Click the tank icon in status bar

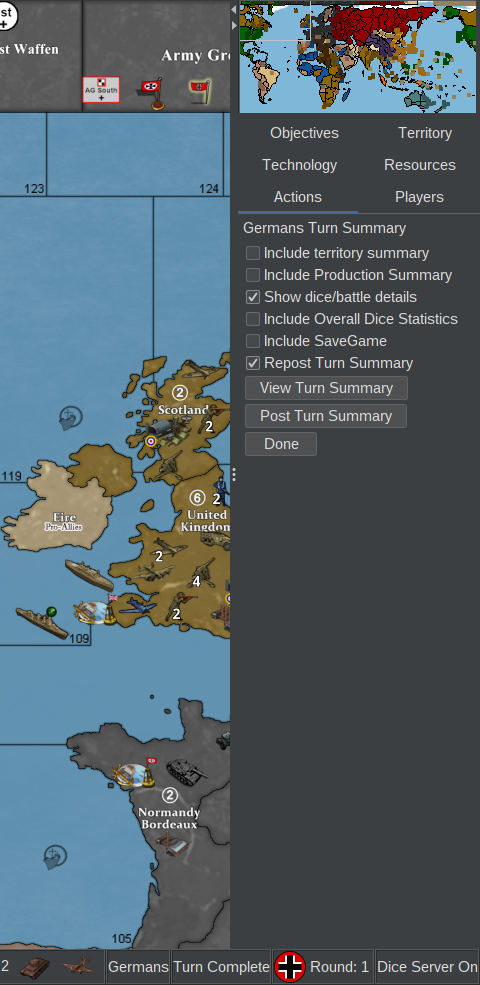point(34,966)
